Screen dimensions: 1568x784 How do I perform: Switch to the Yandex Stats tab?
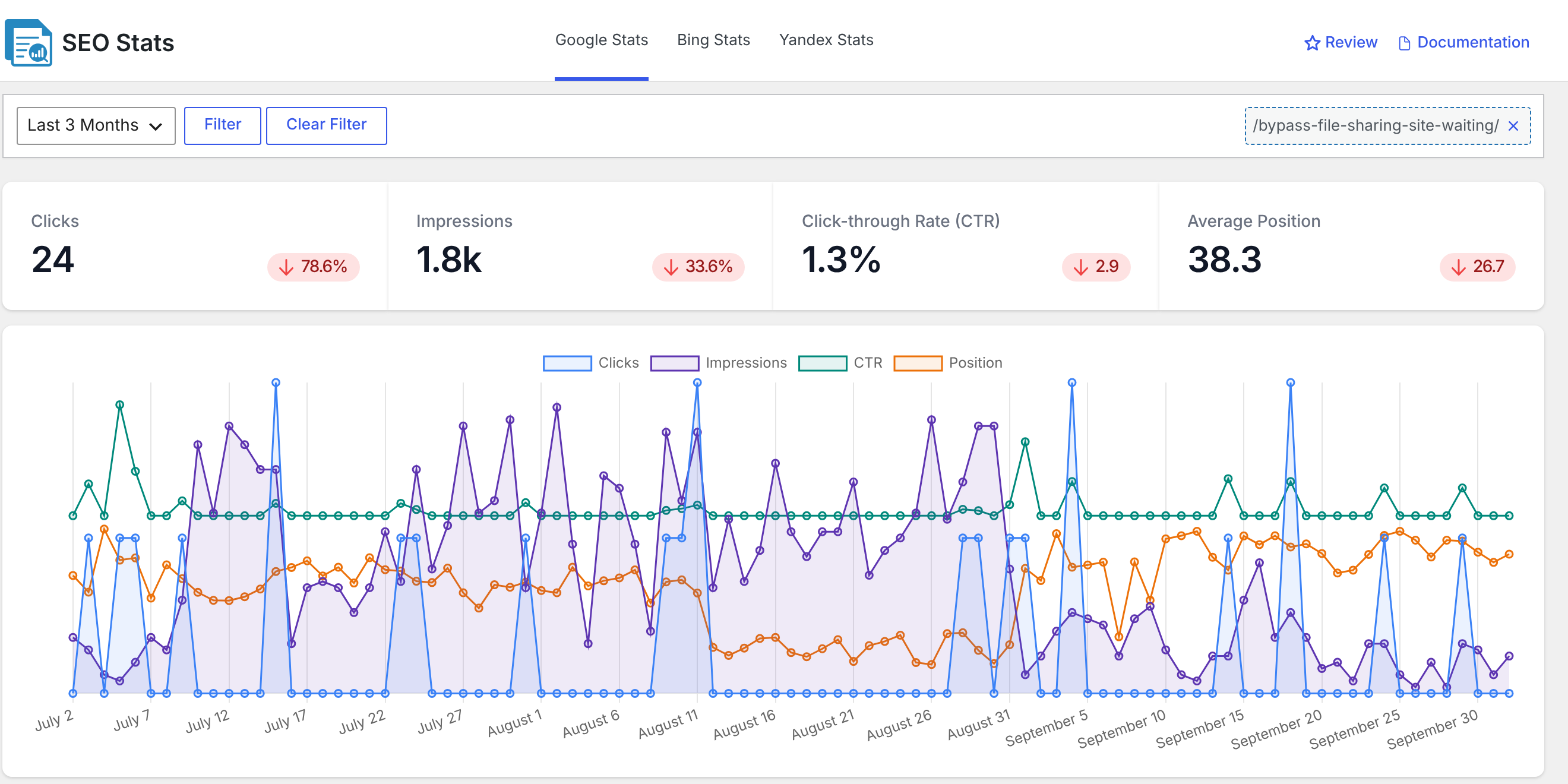click(826, 40)
